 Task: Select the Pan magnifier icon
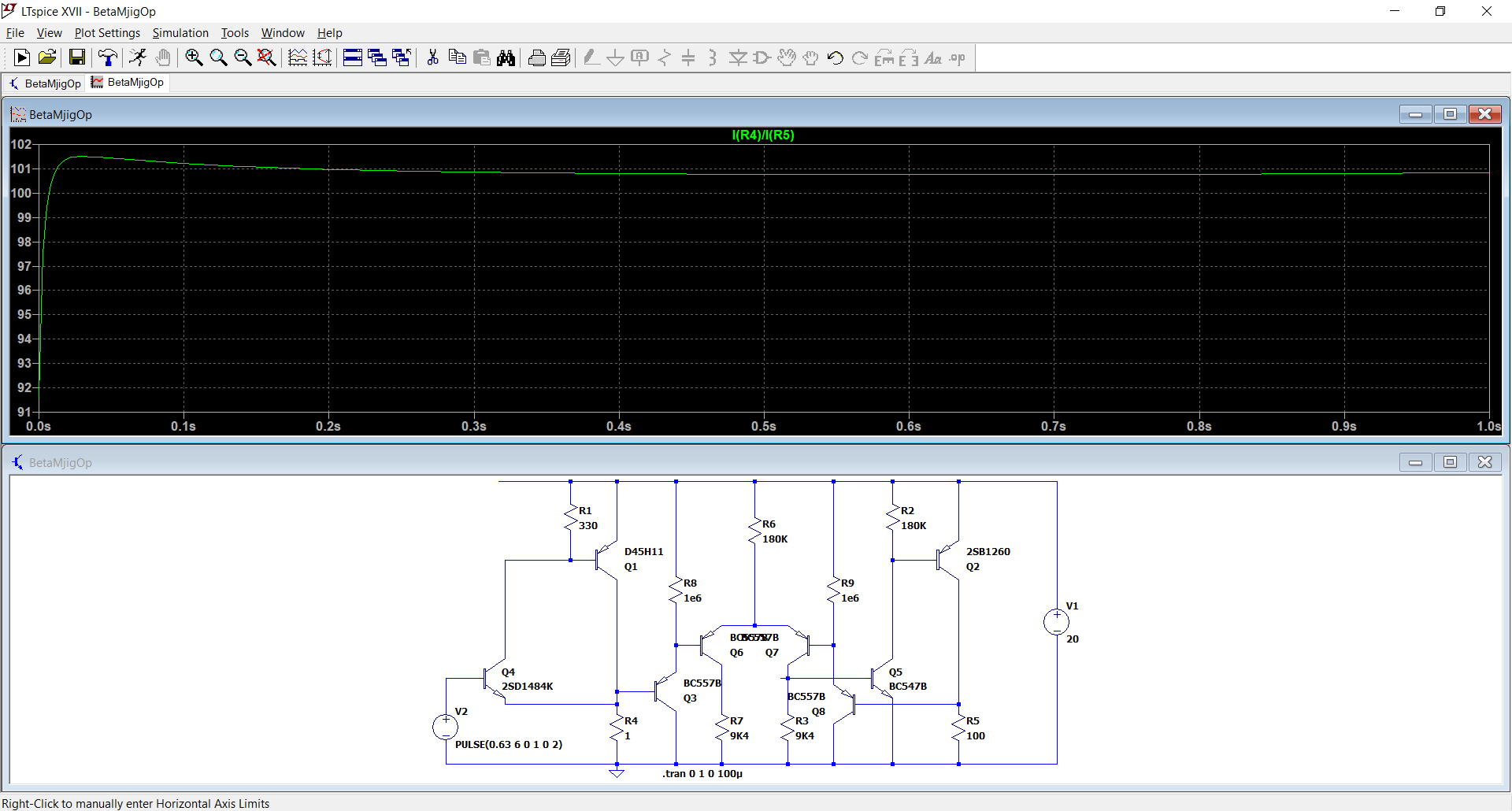pyautogui.click(x=218, y=57)
